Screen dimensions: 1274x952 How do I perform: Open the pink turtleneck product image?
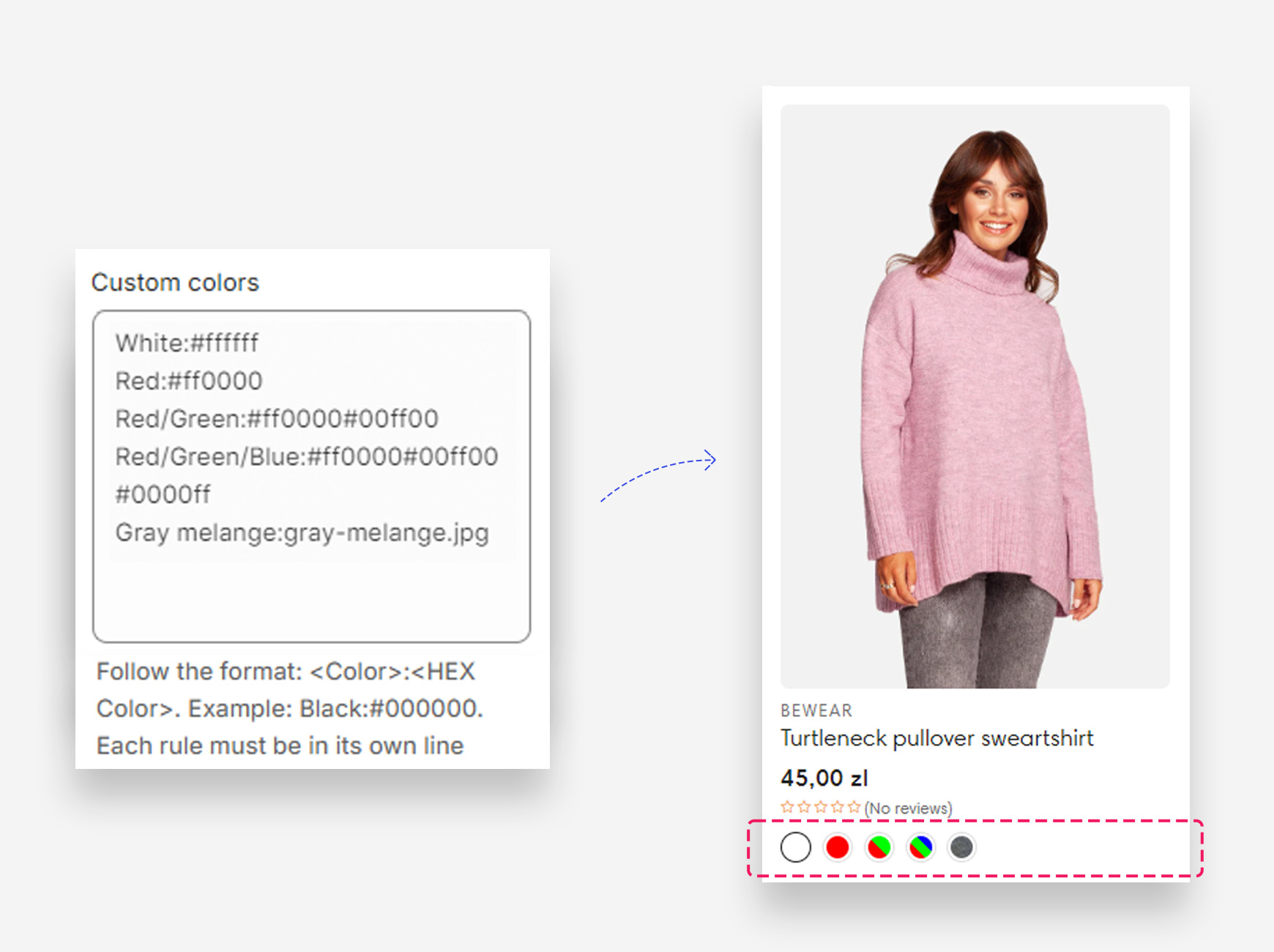[975, 395]
